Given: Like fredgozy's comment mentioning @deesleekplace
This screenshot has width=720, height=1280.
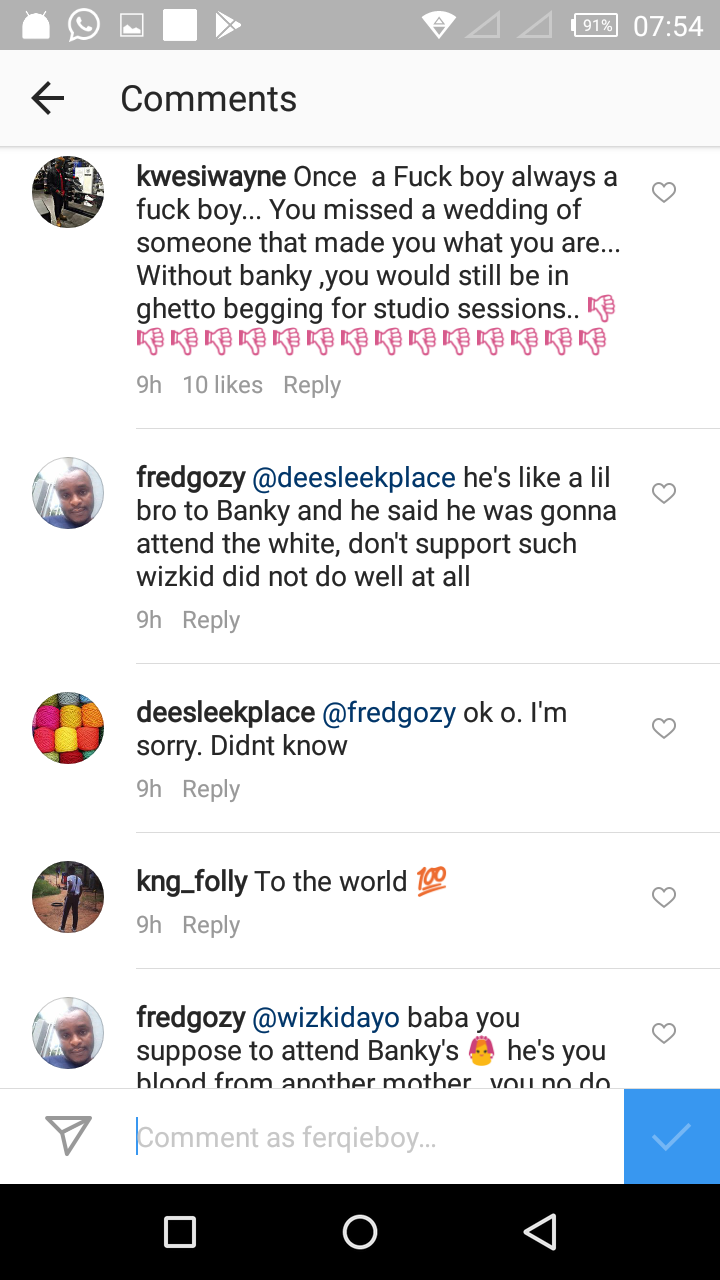Looking at the screenshot, I should pos(664,493).
